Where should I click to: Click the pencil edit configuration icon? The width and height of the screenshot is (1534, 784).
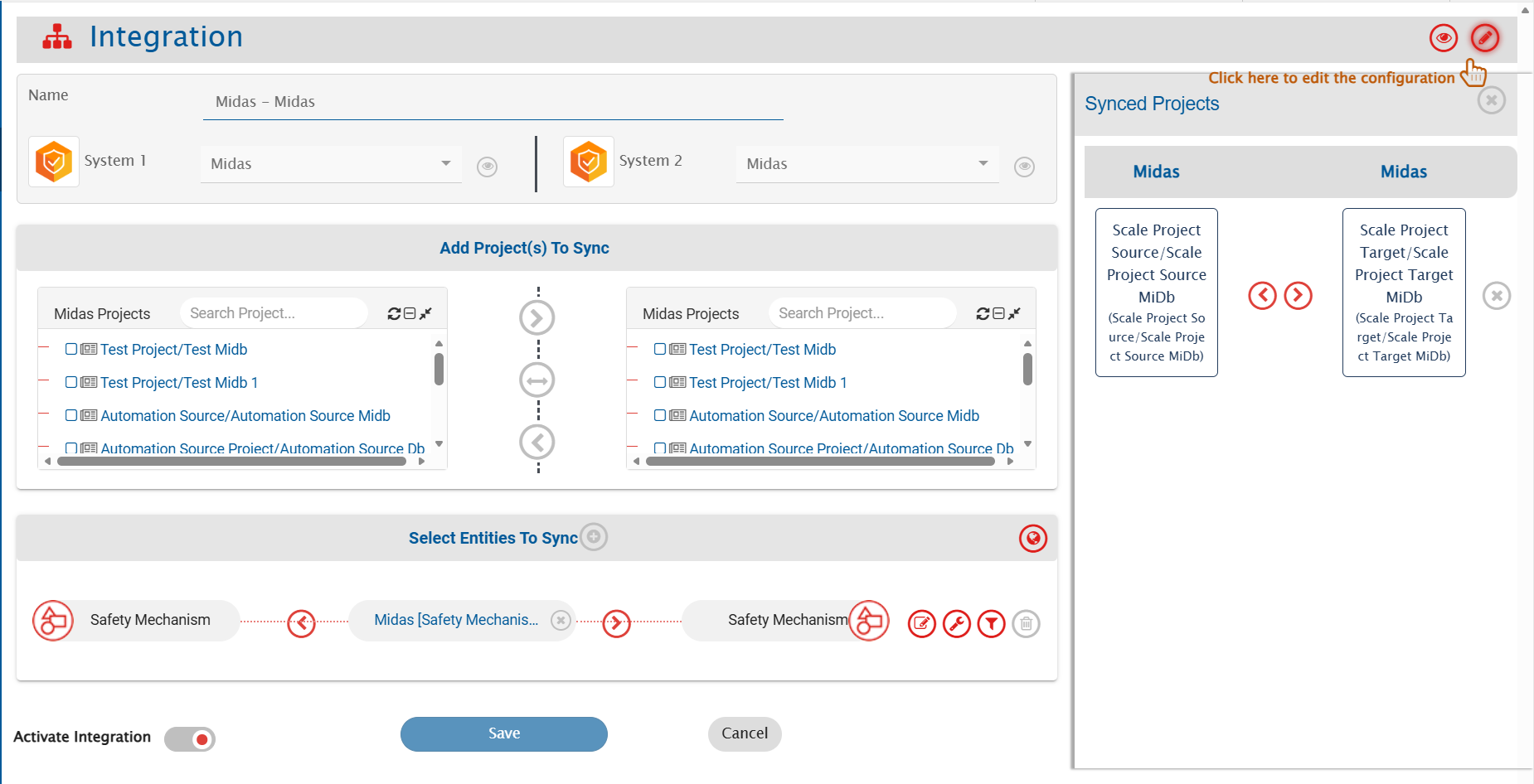tap(1484, 38)
